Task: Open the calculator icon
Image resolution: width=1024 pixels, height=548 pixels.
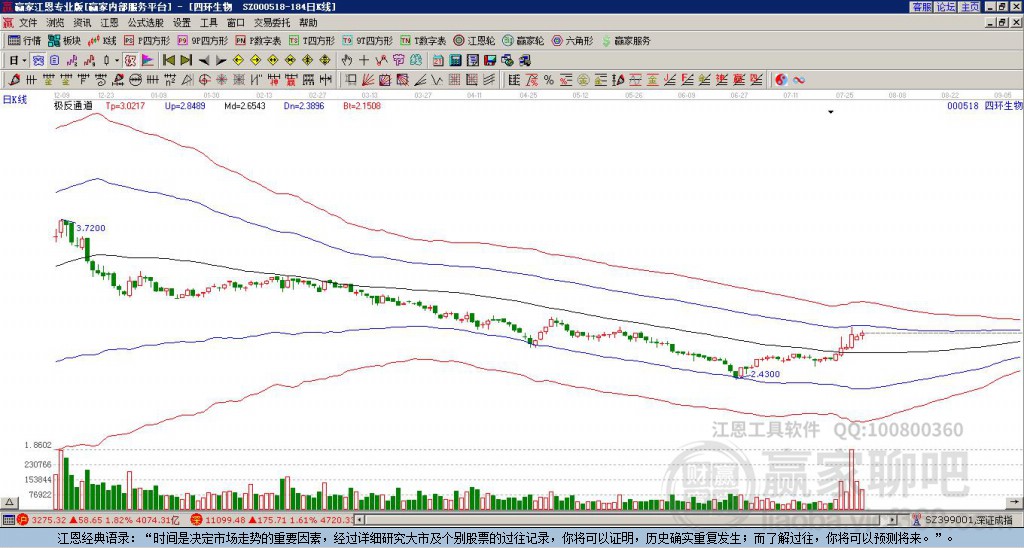Action: [456, 61]
